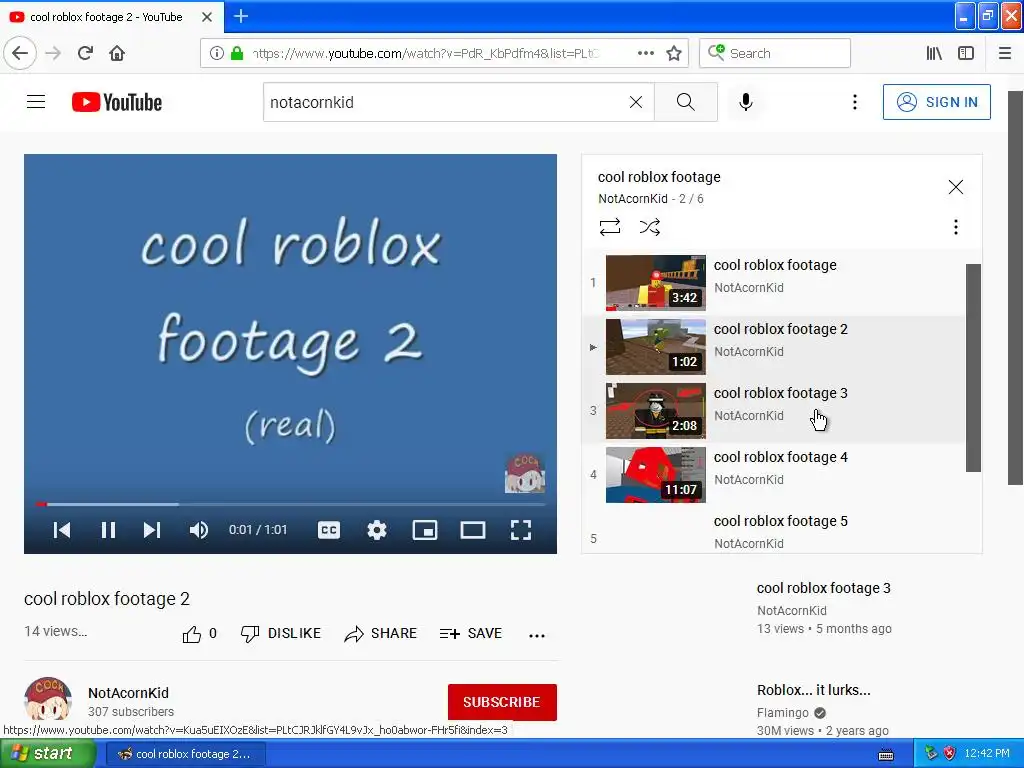Click the SIGN IN button
The image size is (1024, 768).
pyautogui.click(x=936, y=102)
